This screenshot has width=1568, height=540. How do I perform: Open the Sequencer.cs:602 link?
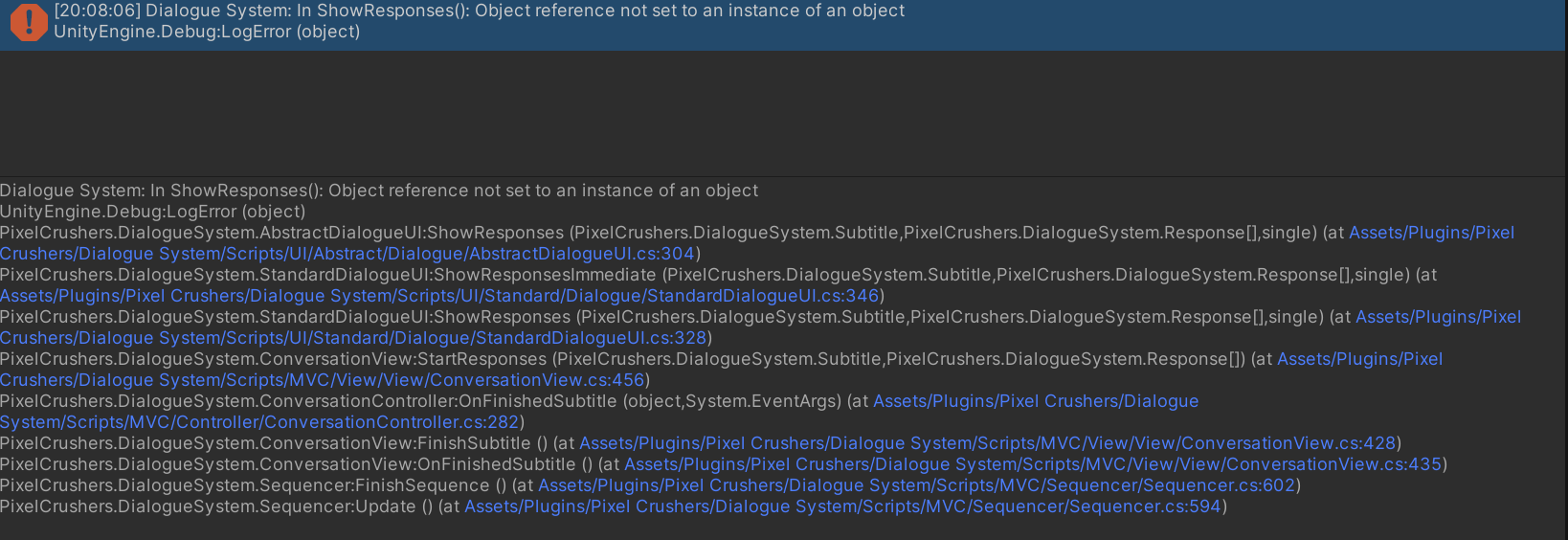pyautogui.click(x=917, y=485)
